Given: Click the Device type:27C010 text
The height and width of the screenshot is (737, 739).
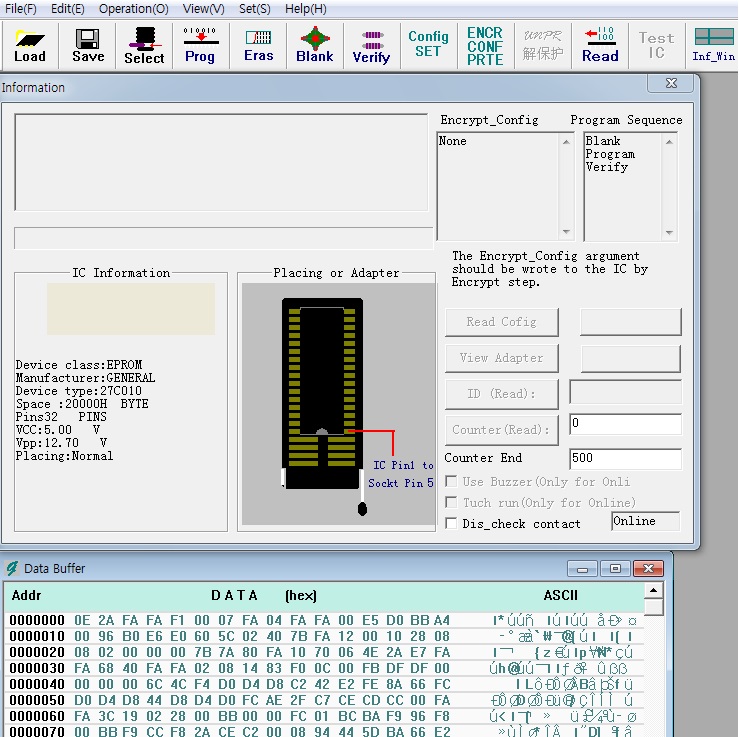Looking at the screenshot, I should click(78, 391).
